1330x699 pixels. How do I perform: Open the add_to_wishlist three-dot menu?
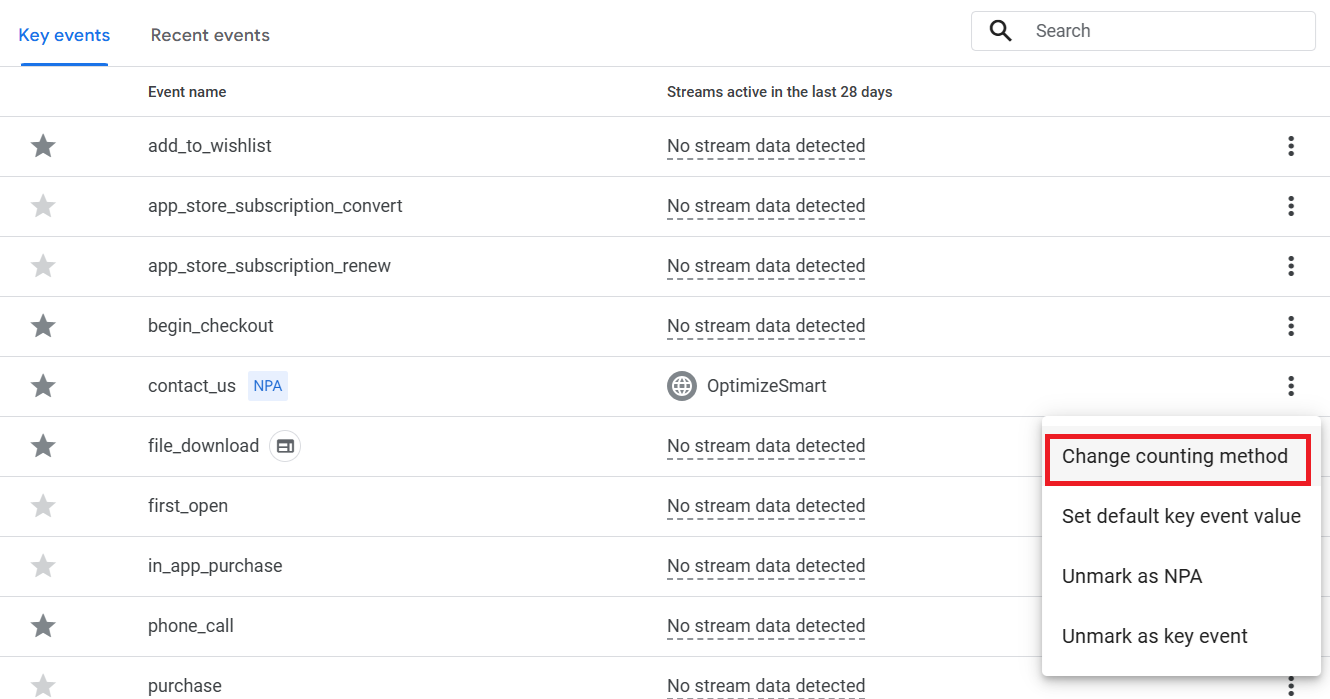tap(1291, 146)
